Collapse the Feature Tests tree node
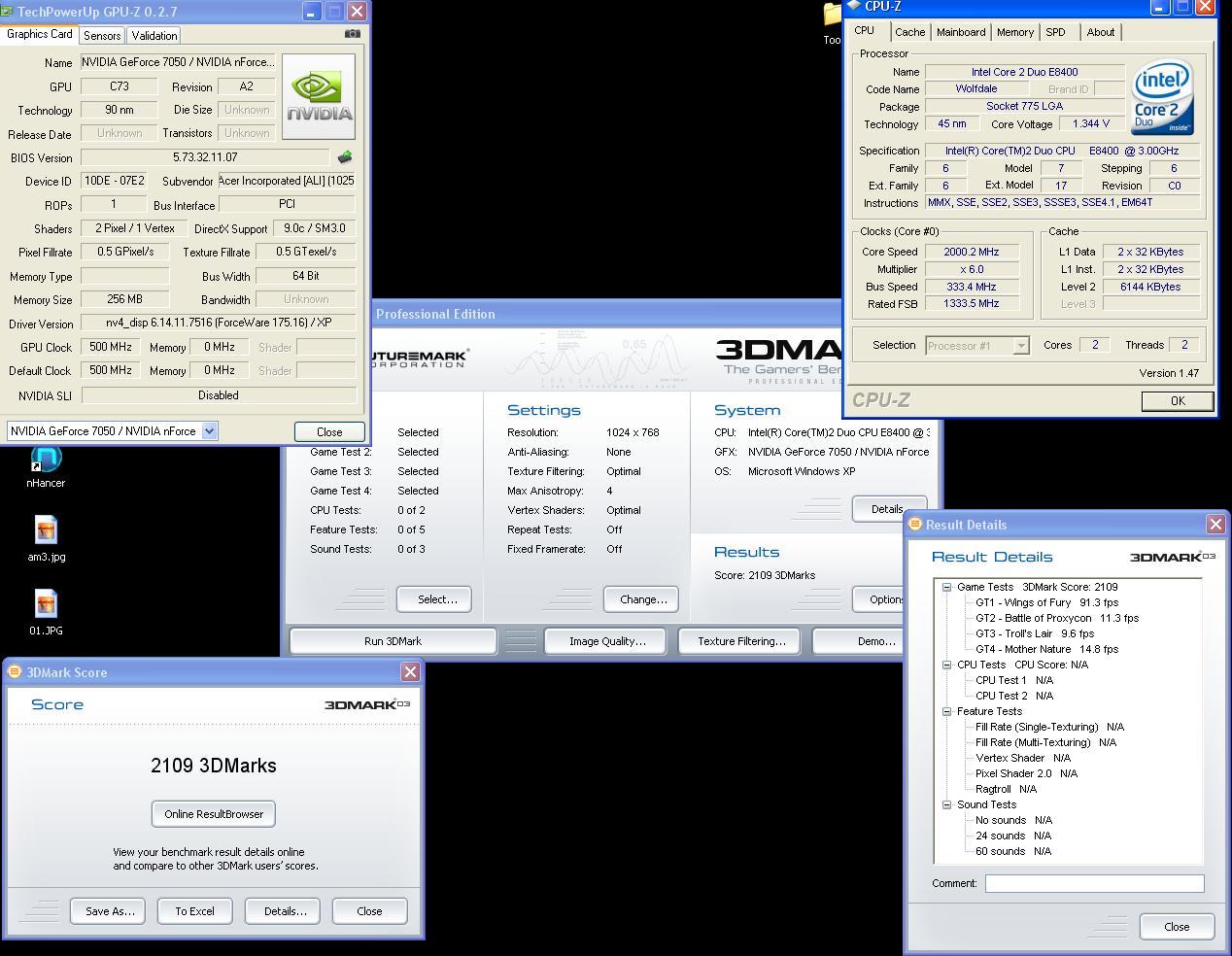1232x956 pixels. tap(946, 711)
